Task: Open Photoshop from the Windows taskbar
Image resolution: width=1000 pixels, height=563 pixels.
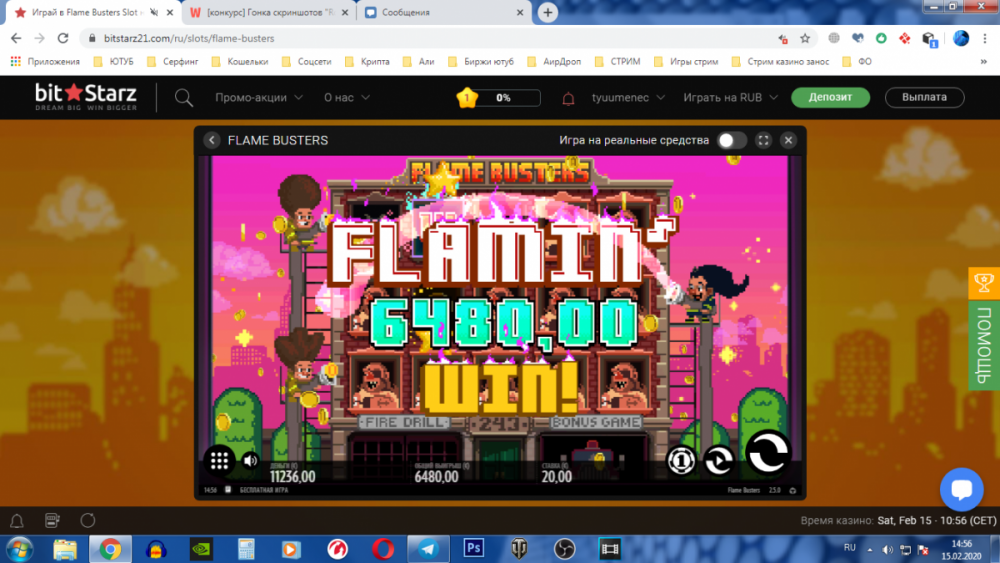Action: coord(473,548)
